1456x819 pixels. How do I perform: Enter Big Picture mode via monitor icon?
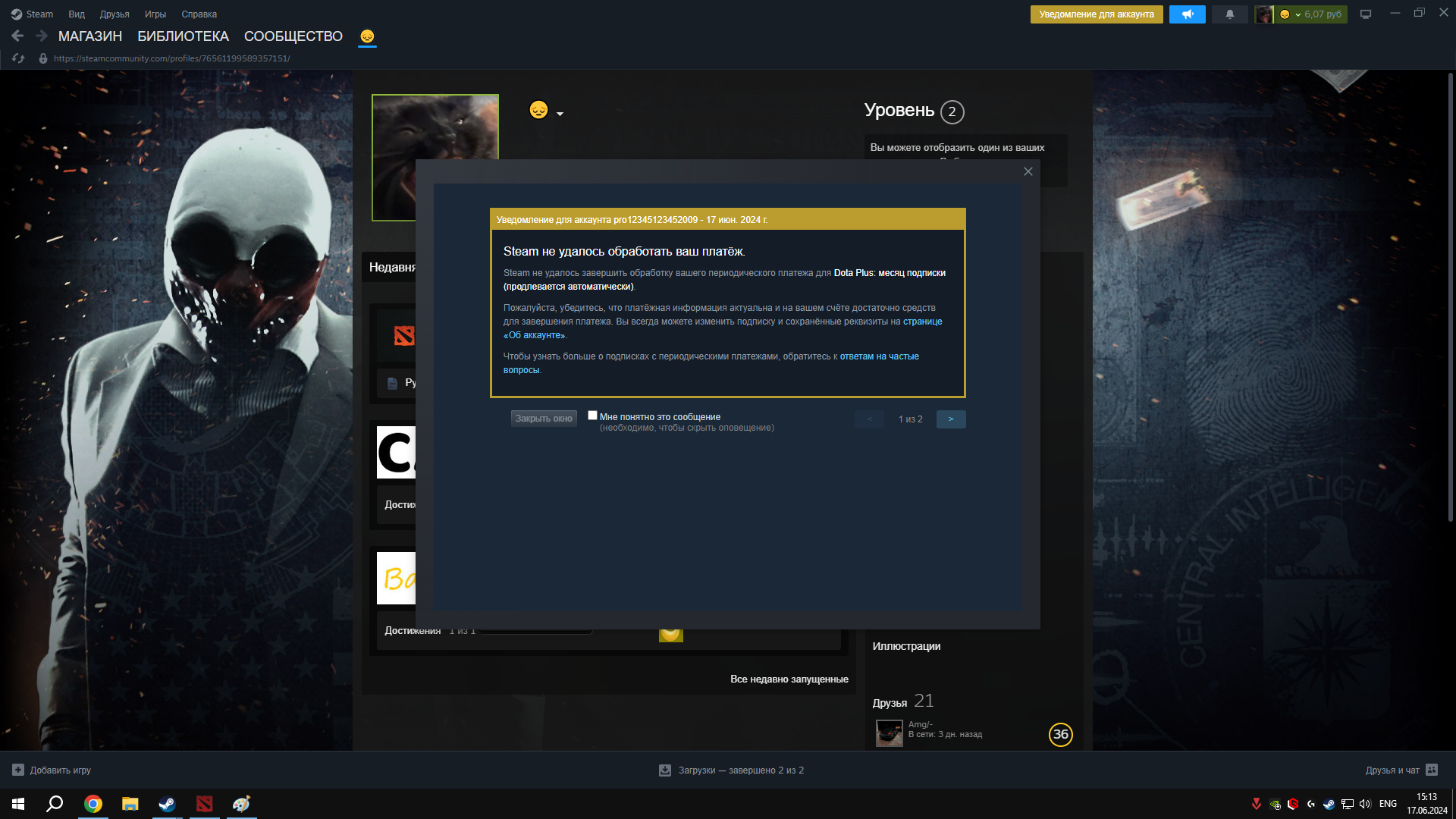[x=1366, y=14]
